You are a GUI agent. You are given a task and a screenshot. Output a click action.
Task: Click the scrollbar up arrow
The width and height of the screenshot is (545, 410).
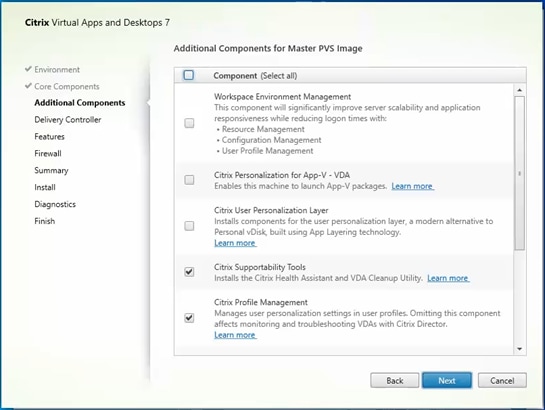(x=520, y=90)
